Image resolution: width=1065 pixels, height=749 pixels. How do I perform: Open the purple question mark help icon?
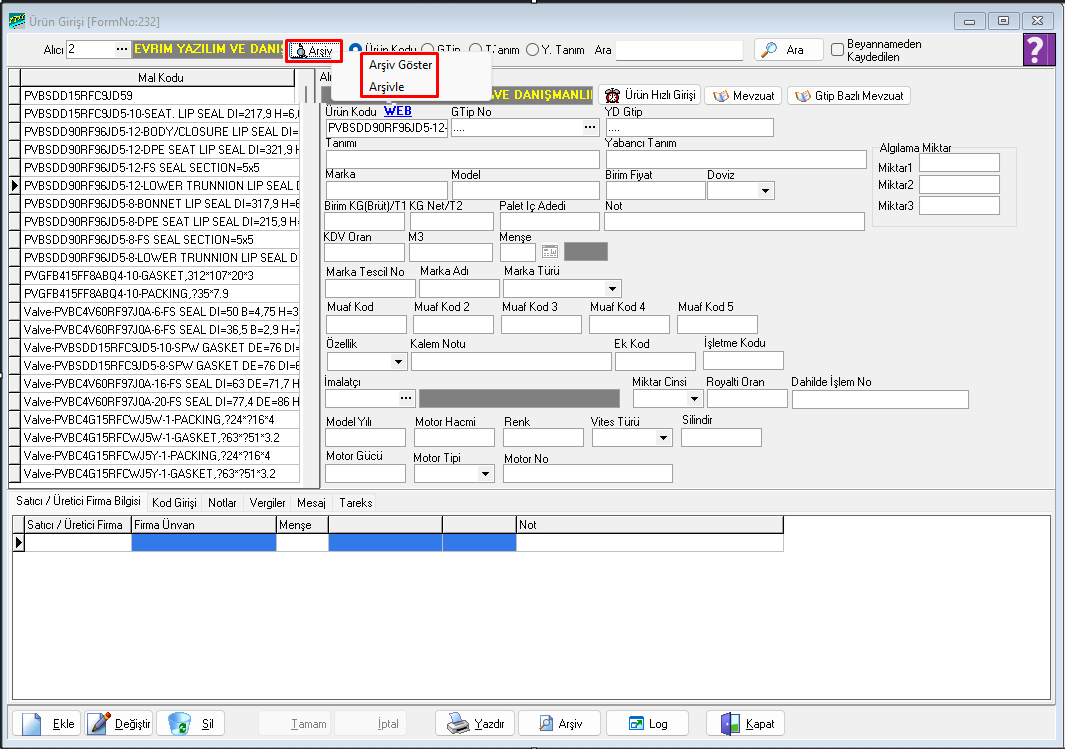1039,50
